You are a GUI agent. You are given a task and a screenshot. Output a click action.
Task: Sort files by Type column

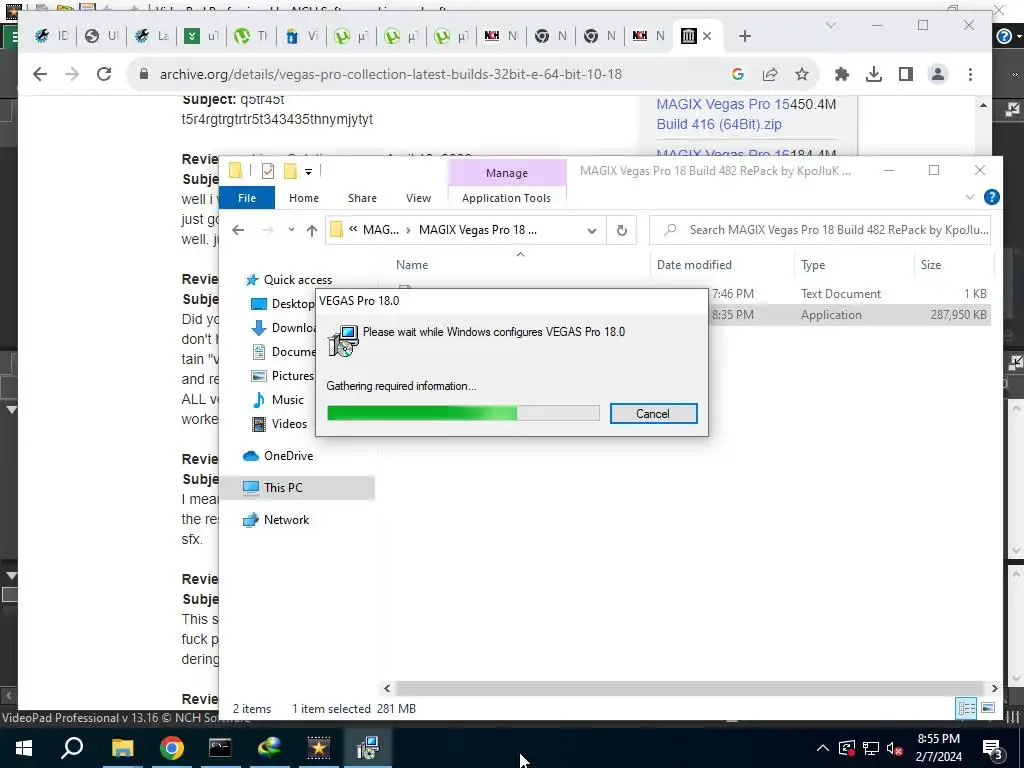pyautogui.click(x=813, y=264)
